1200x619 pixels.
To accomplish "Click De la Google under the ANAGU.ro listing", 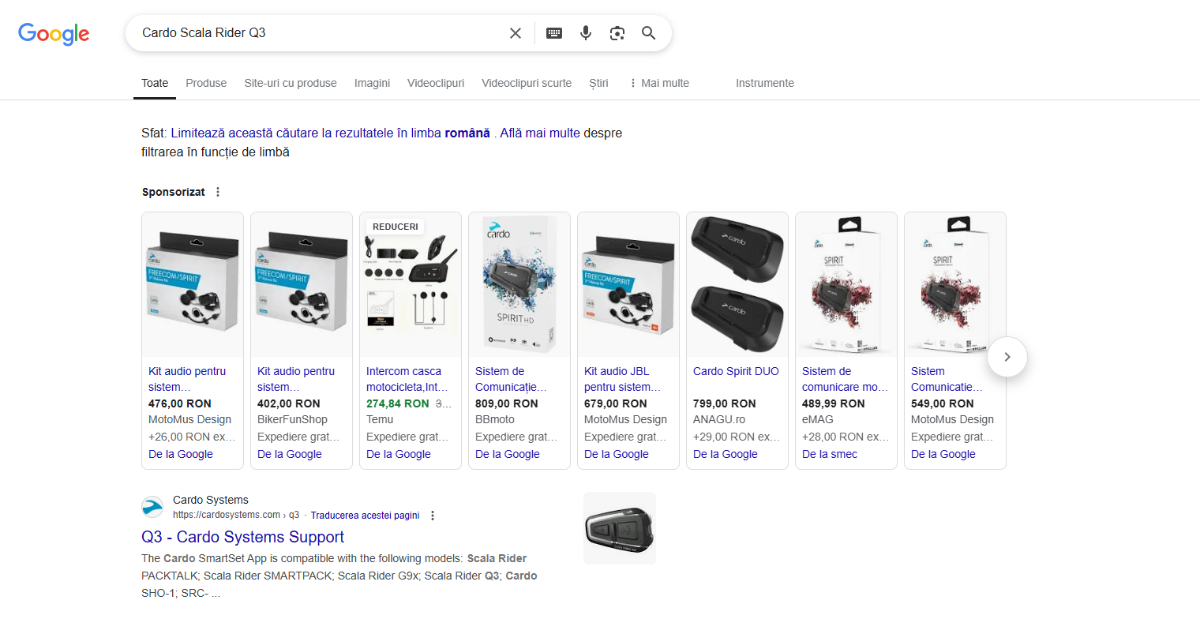I will coord(726,454).
